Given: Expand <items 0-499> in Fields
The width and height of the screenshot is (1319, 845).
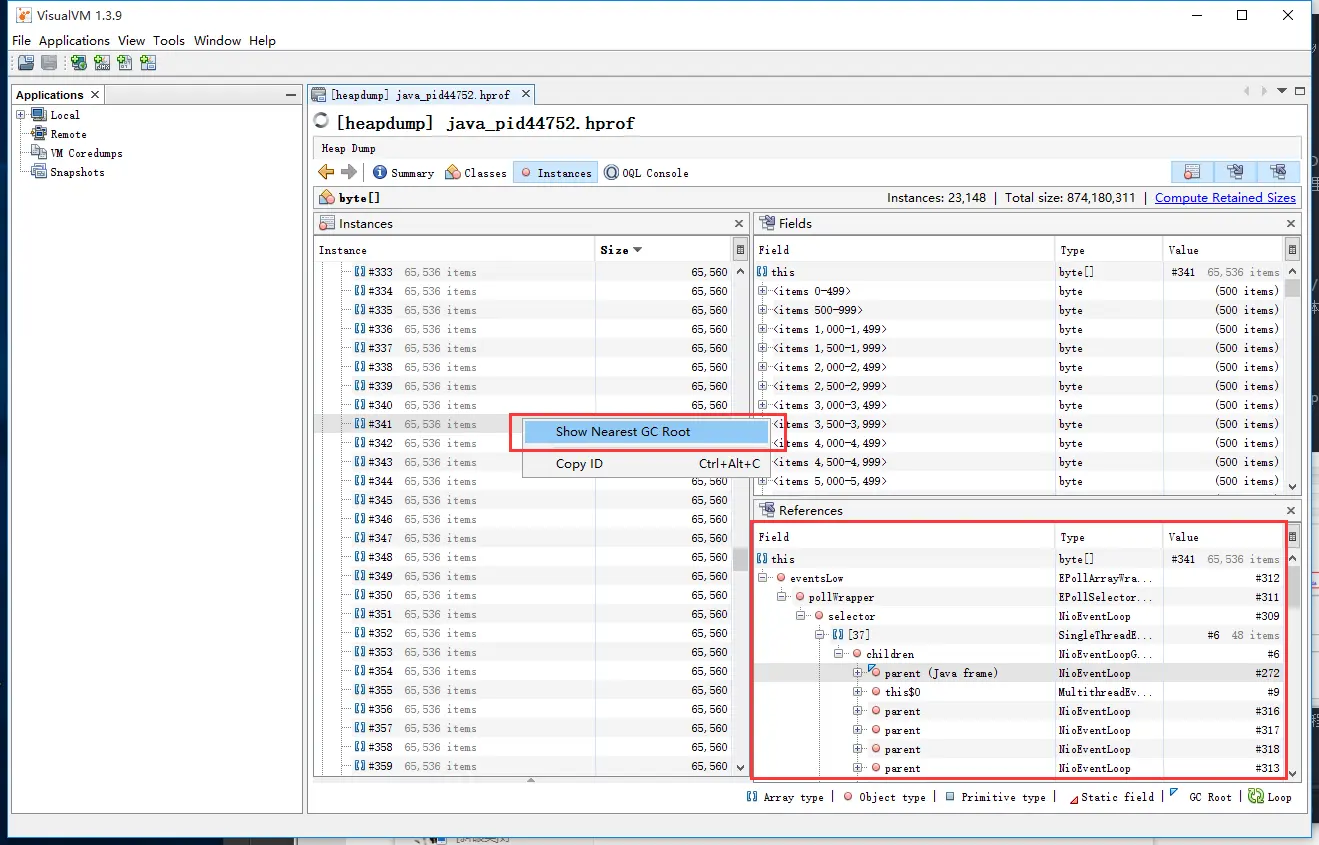Looking at the screenshot, I should tap(763, 291).
